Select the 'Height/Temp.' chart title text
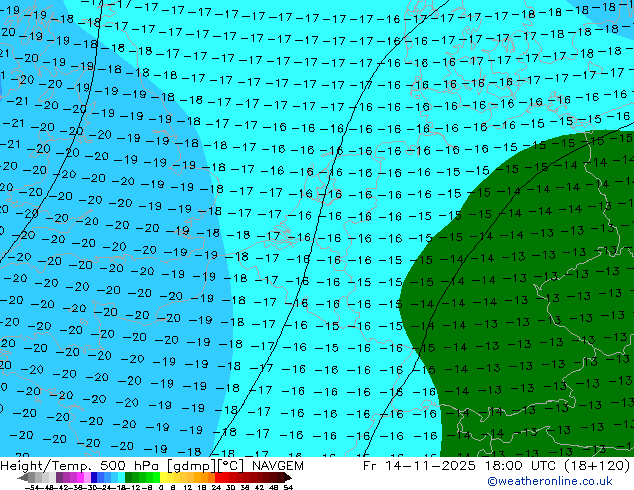 pos(47,466)
